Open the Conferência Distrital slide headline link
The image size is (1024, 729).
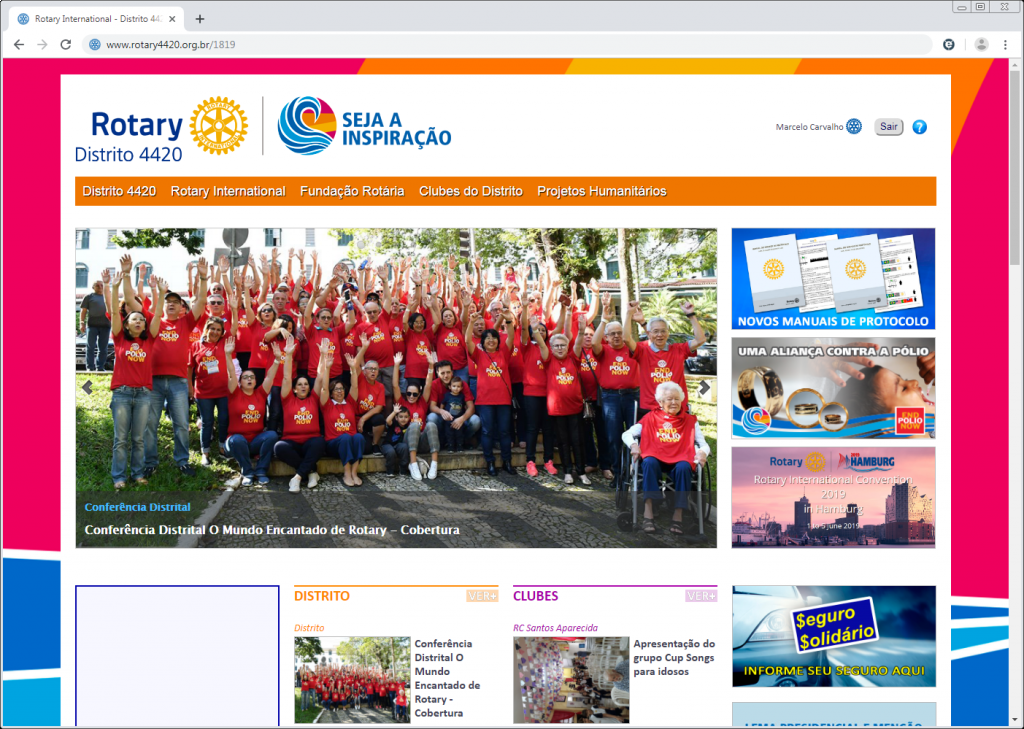272,530
